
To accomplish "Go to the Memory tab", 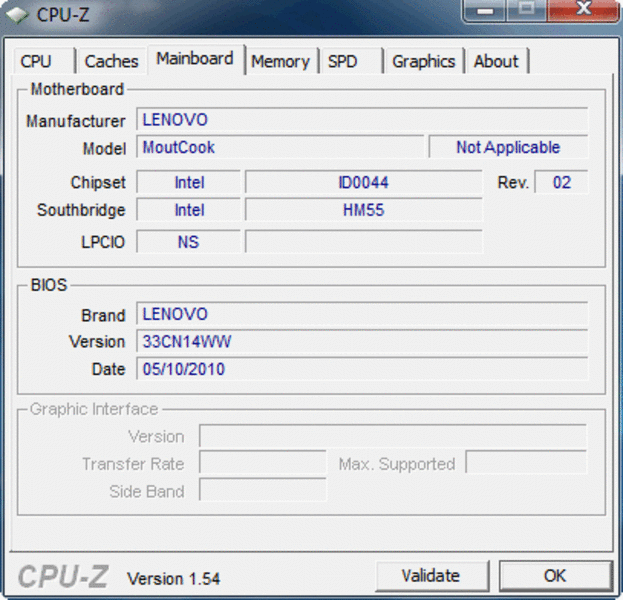I will [x=282, y=61].
